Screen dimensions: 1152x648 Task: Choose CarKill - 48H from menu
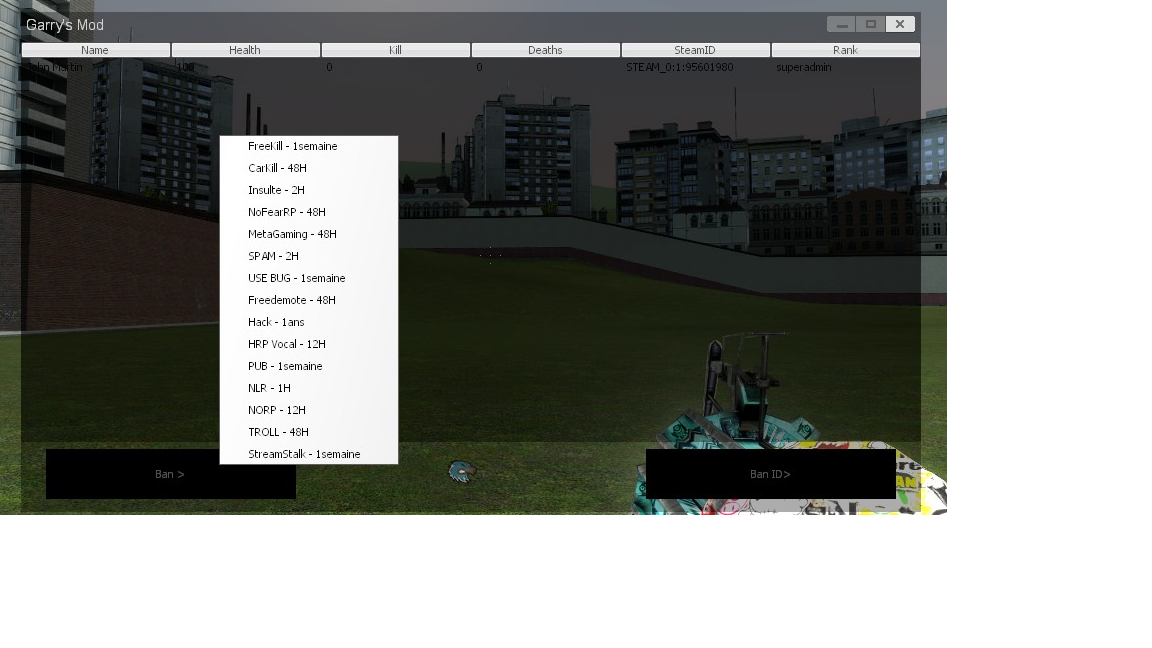309,168
